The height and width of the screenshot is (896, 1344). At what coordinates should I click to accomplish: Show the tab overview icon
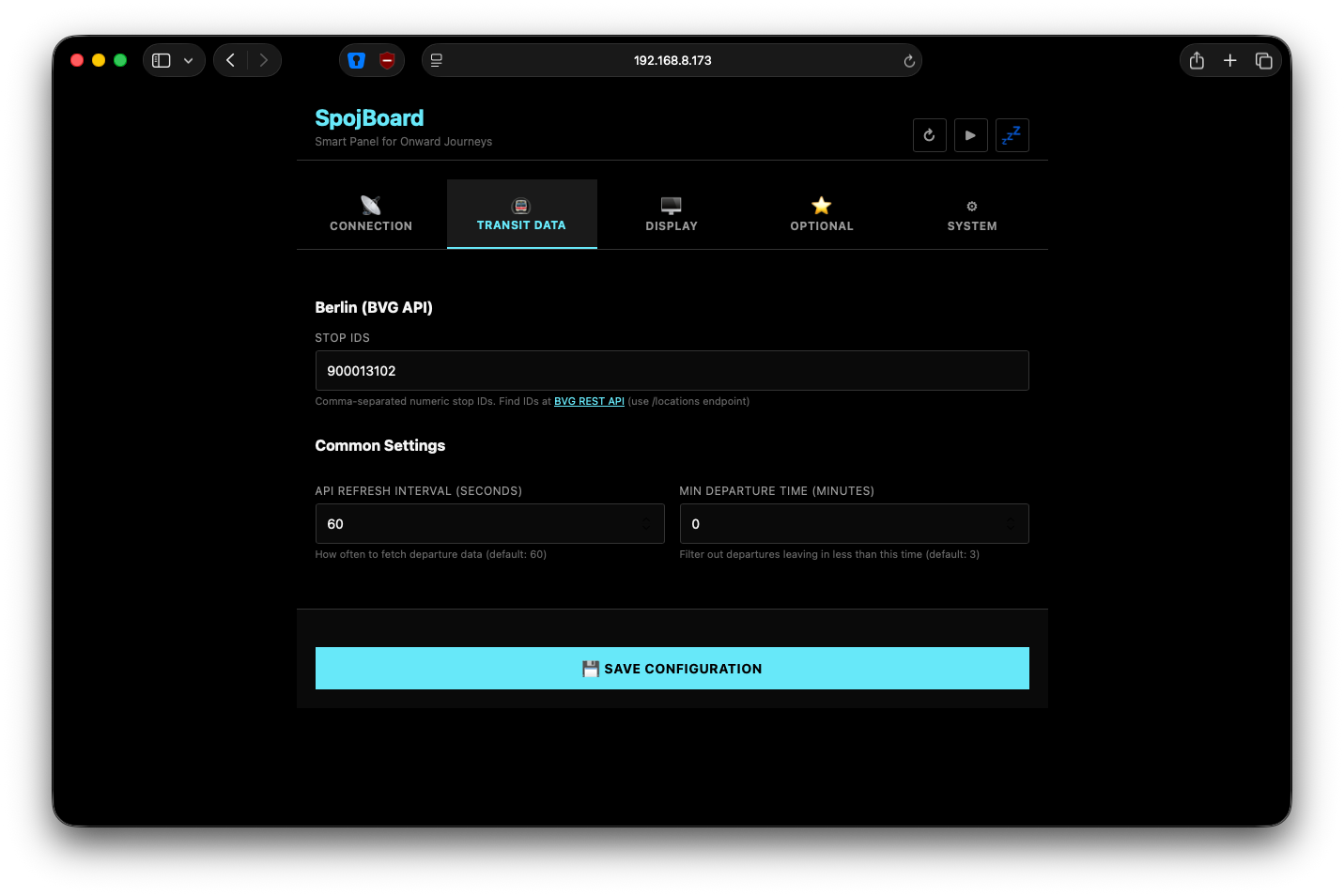1263,60
